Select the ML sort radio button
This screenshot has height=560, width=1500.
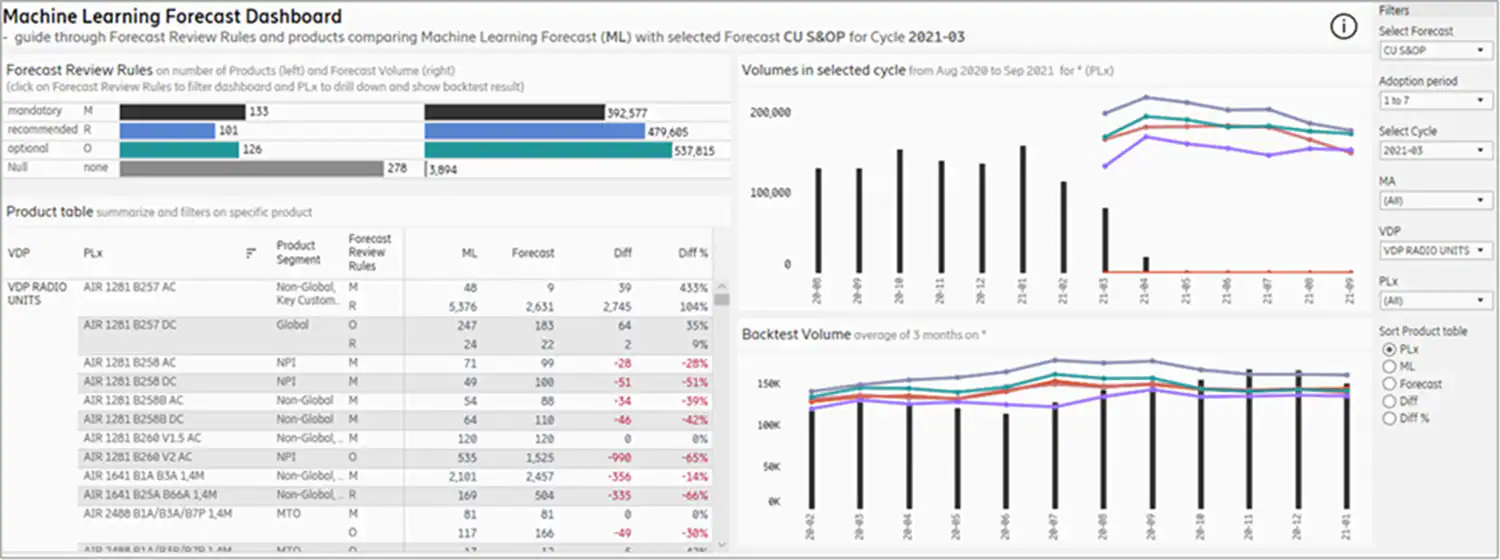pyautogui.click(x=1388, y=367)
